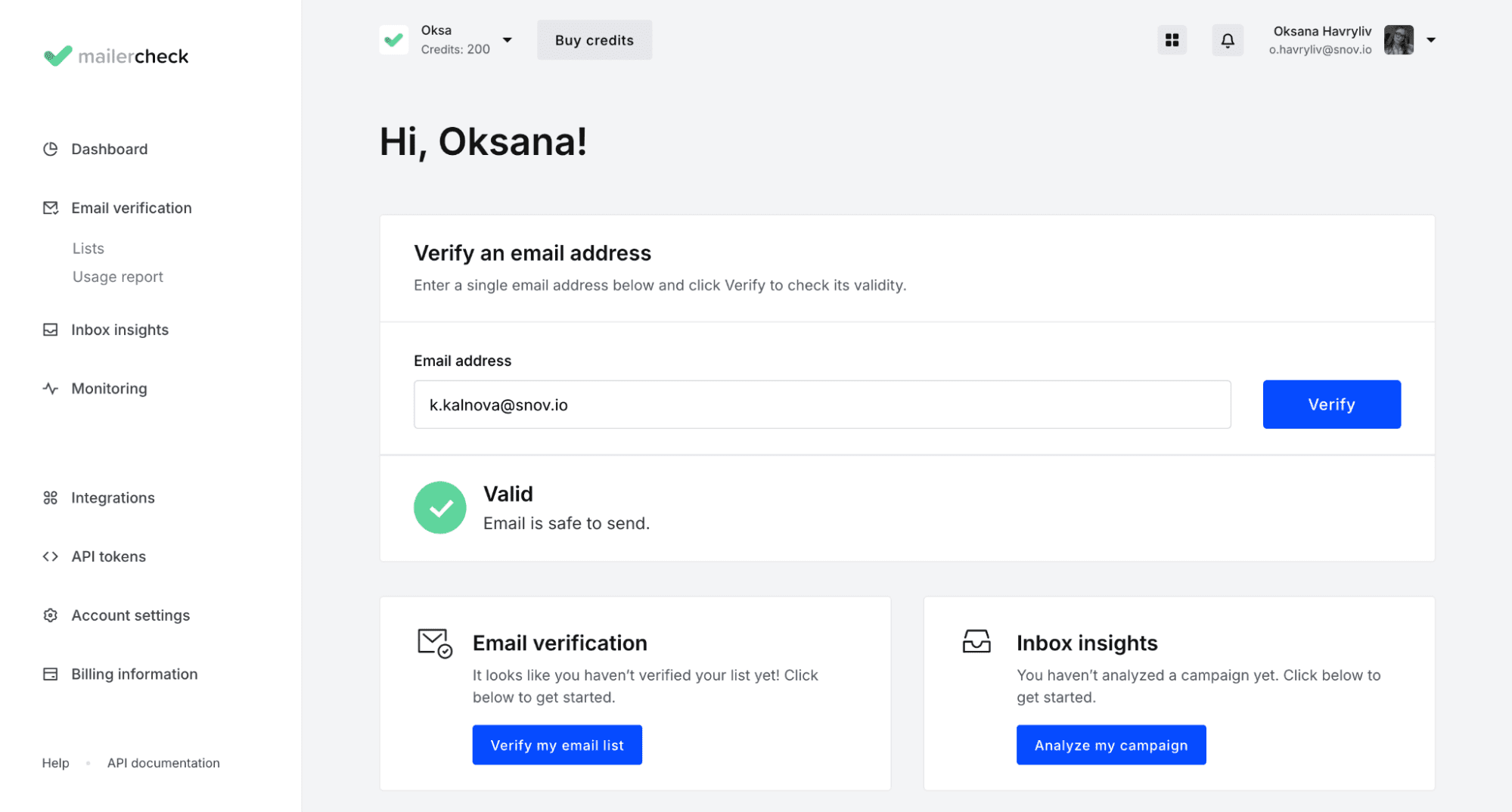The image size is (1512, 812).
Task: Select Email verification in the sidebar
Action: (131, 208)
